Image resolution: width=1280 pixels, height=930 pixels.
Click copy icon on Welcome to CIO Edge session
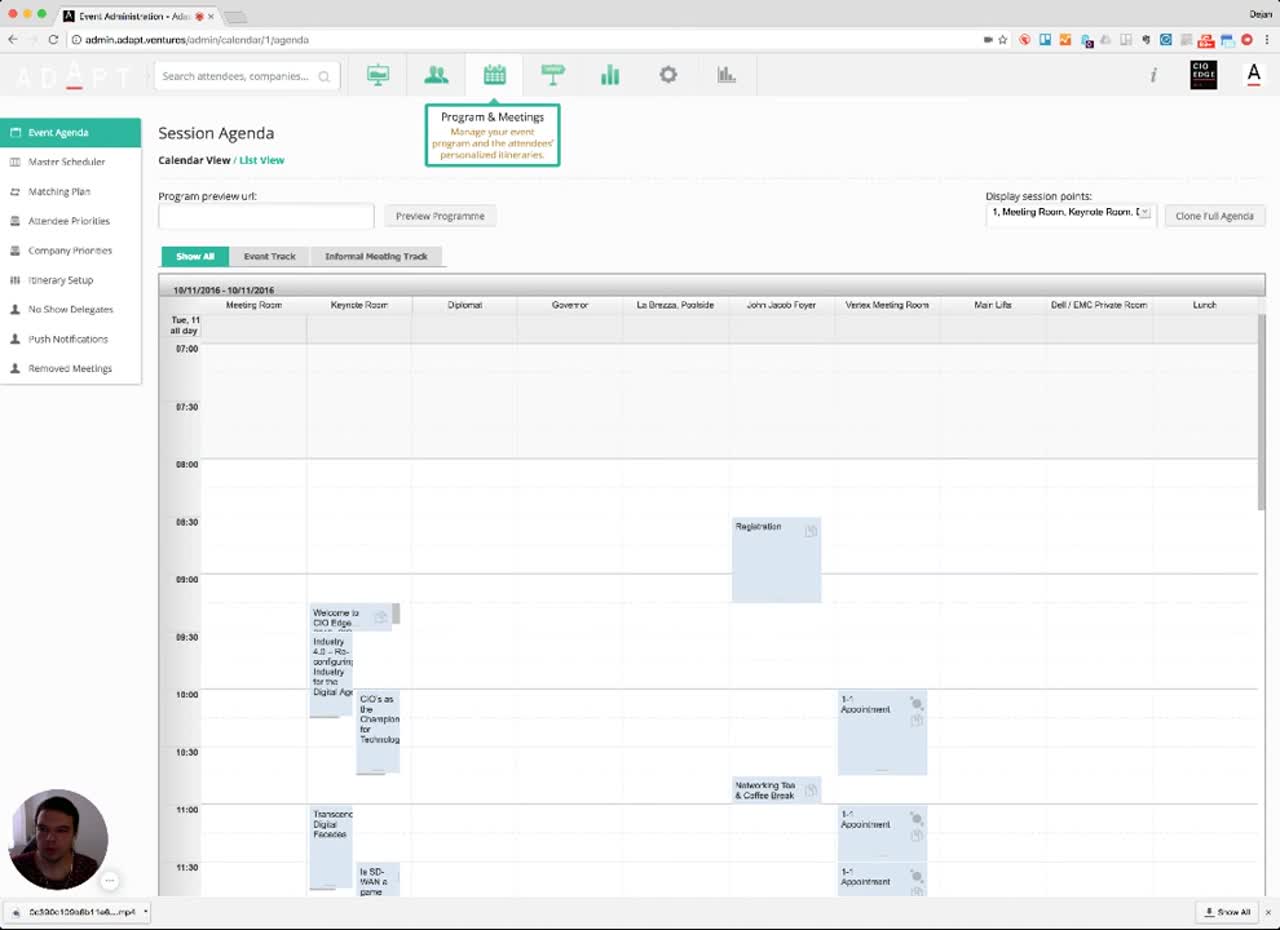coord(380,617)
